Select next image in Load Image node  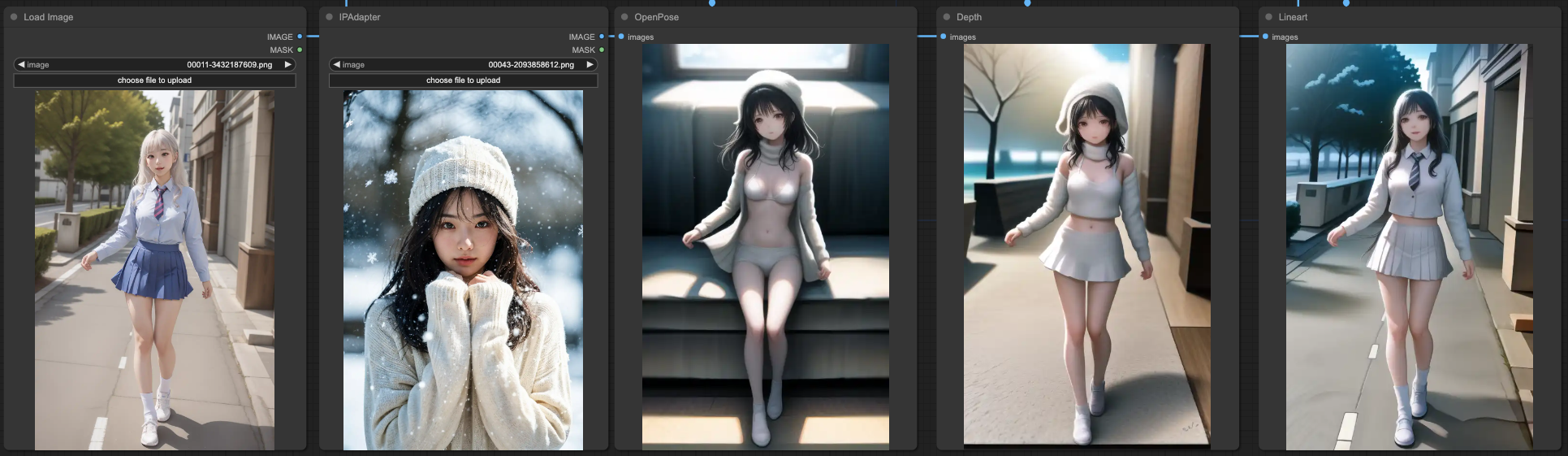[287, 64]
